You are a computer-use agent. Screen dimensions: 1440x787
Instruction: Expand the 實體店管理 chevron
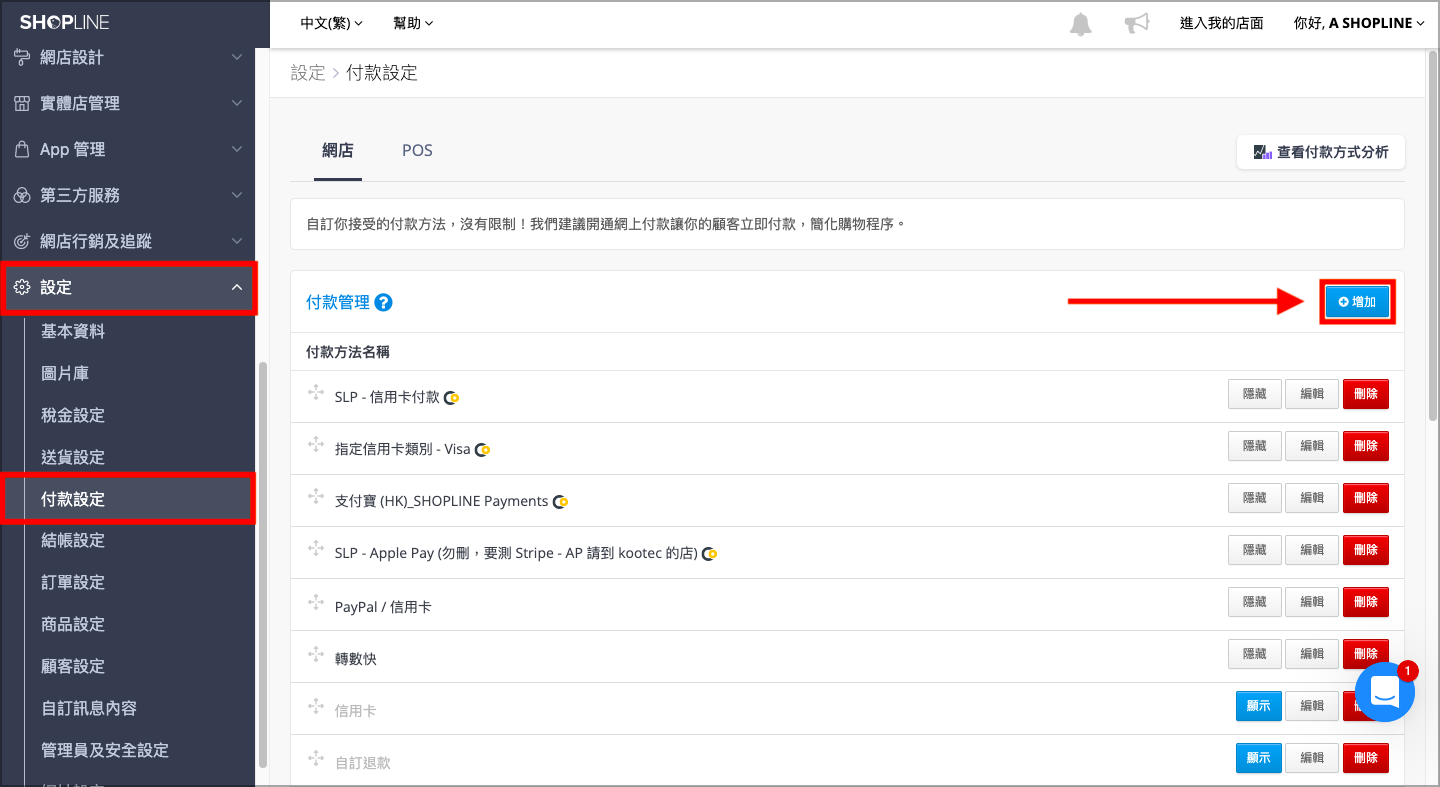(x=237, y=103)
